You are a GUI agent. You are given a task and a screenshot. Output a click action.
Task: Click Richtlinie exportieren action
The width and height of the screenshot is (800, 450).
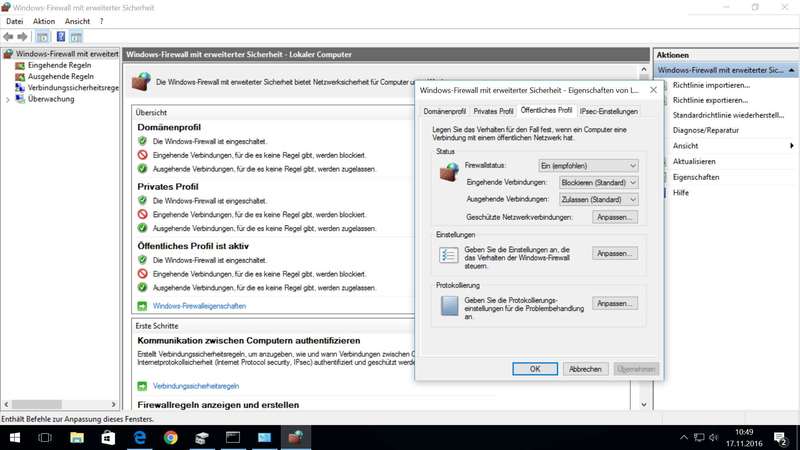(710, 101)
